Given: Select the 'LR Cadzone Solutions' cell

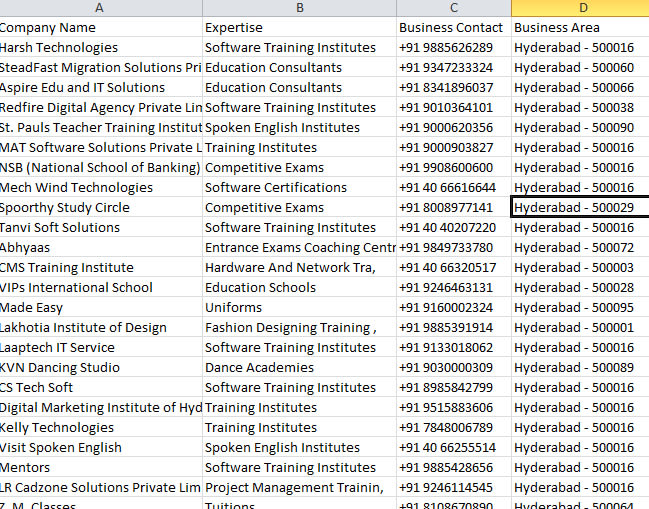Looking at the screenshot, I should pos(101,487).
